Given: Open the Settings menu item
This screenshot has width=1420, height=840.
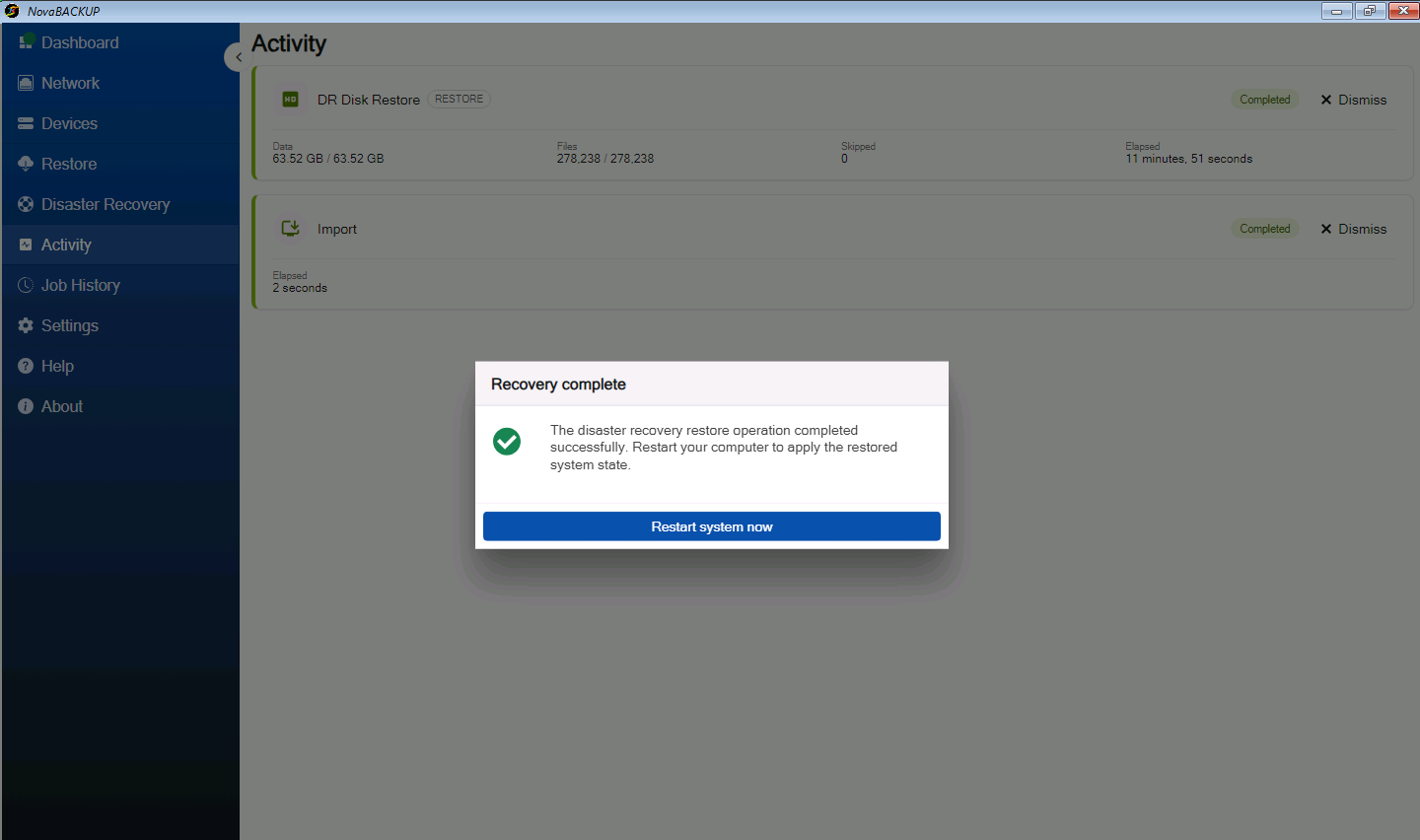Looking at the screenshot, I should (120, 325).
